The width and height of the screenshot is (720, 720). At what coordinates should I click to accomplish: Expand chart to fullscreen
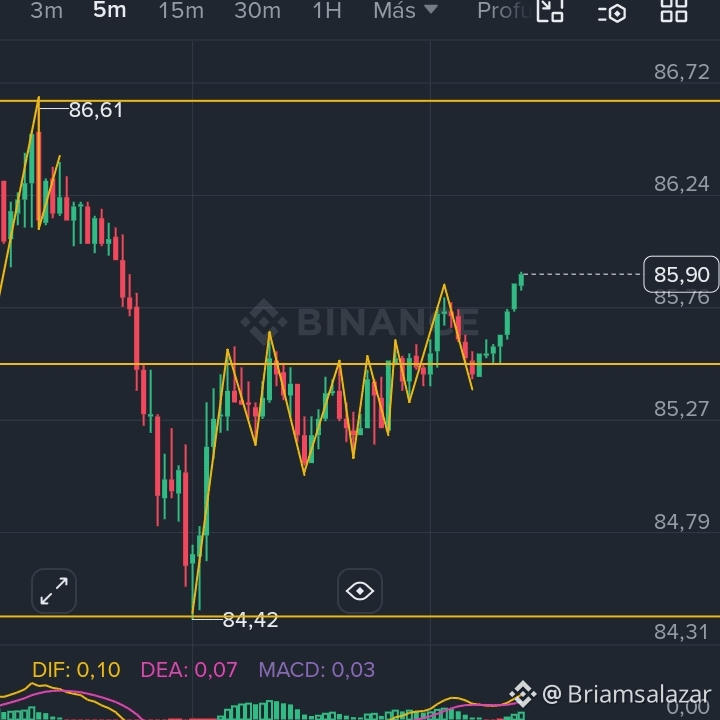pyautogui.click(x=54, y=591)
